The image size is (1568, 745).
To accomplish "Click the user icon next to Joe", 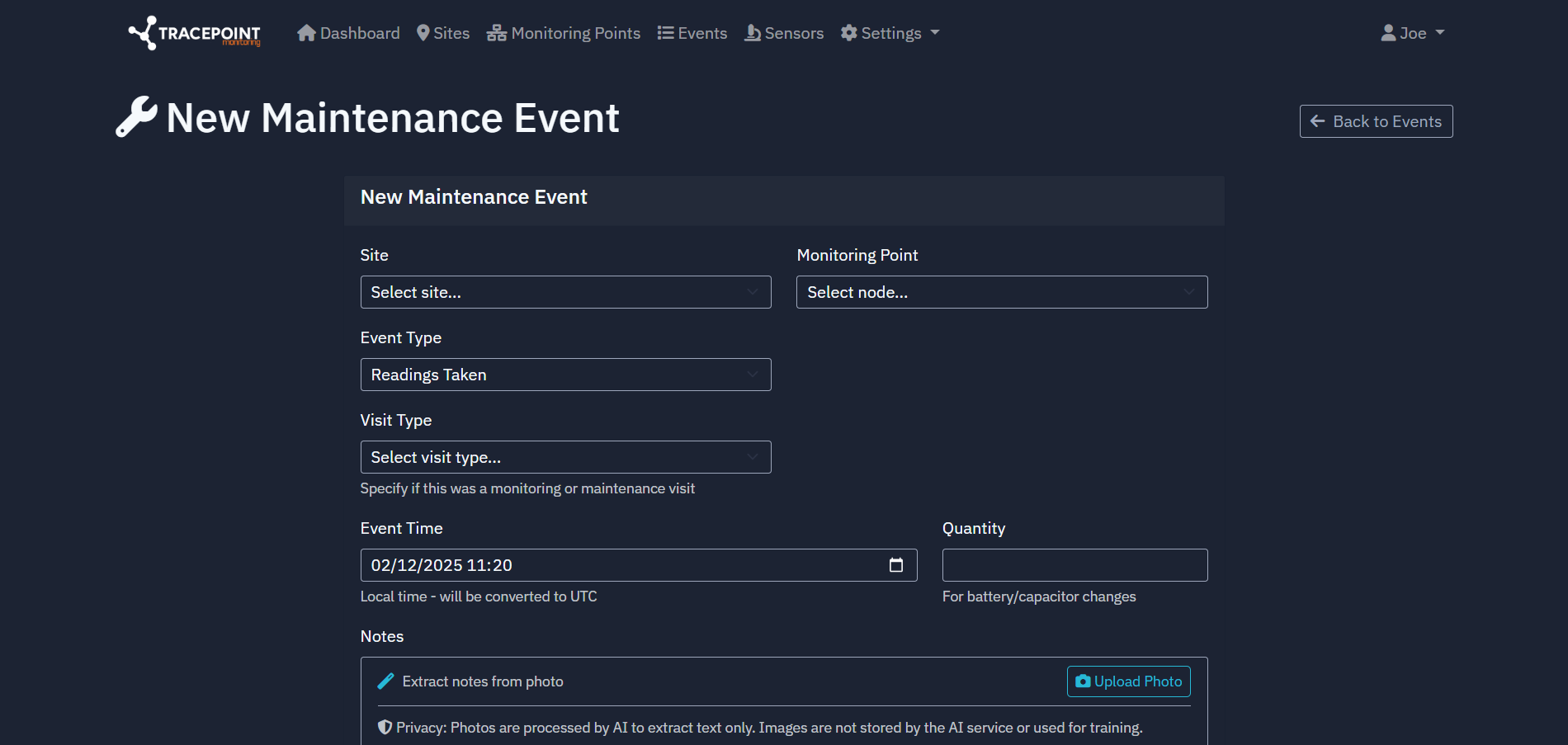I will [x=1387, y=32].
